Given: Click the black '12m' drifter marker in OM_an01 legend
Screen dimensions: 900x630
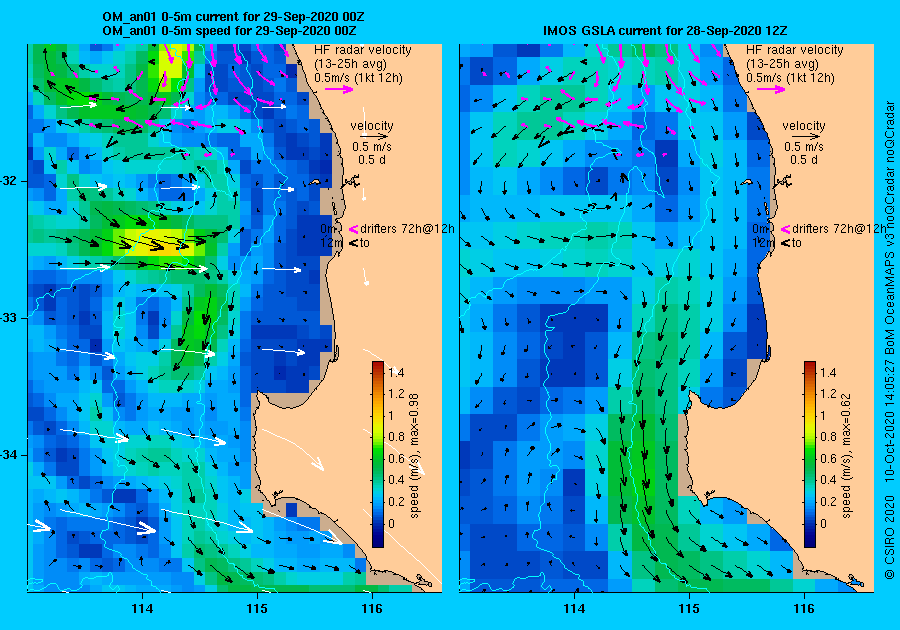Looking at the screenshot, I should (x=354, y=243).
